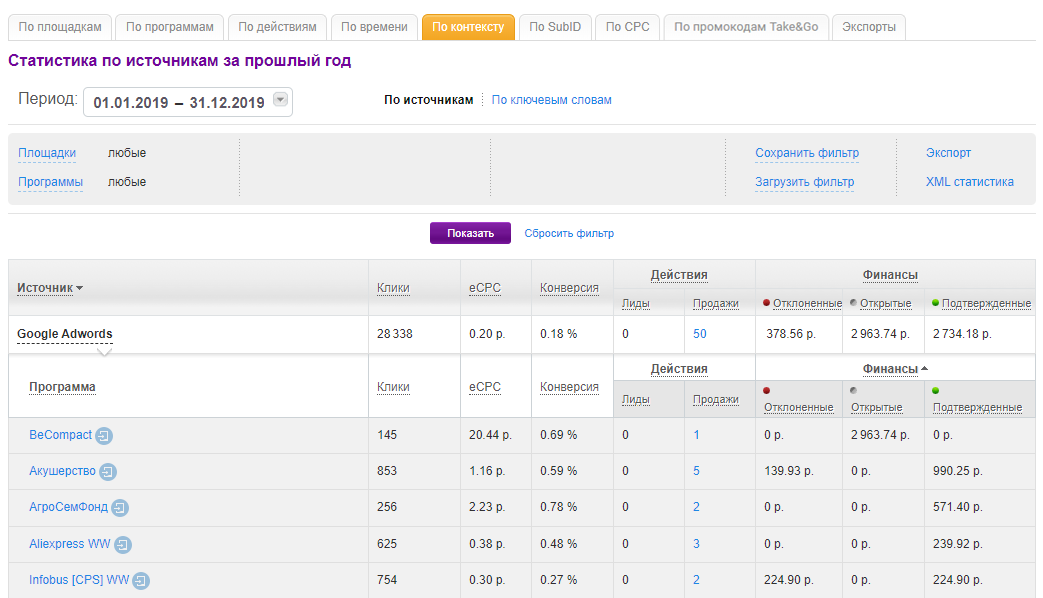The height and width of the screenshot is (598, 1043).
Task: Open the Площадки filter selector
Action: [47, 153]
